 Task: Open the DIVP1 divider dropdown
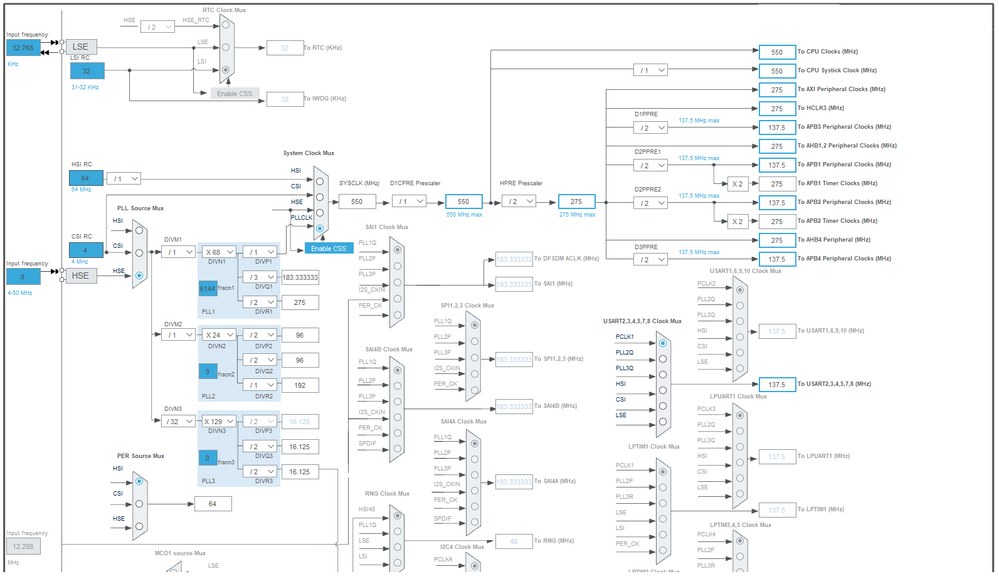(x=259, y=252)
